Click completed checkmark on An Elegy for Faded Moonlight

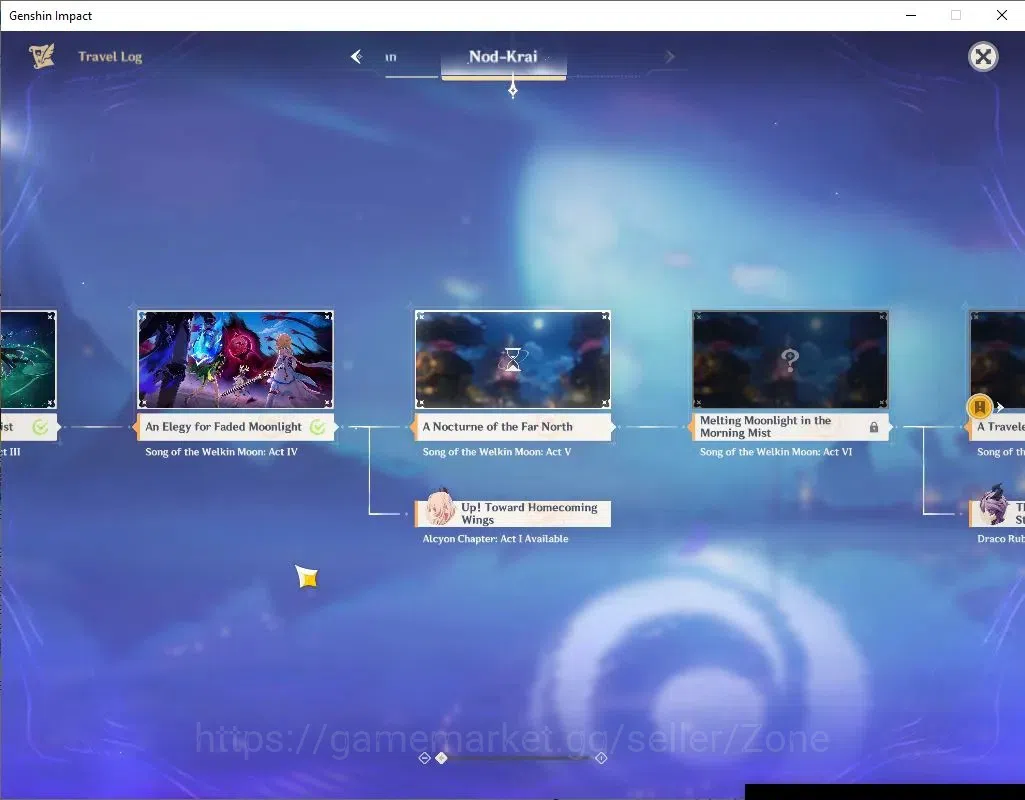point(318,427)
